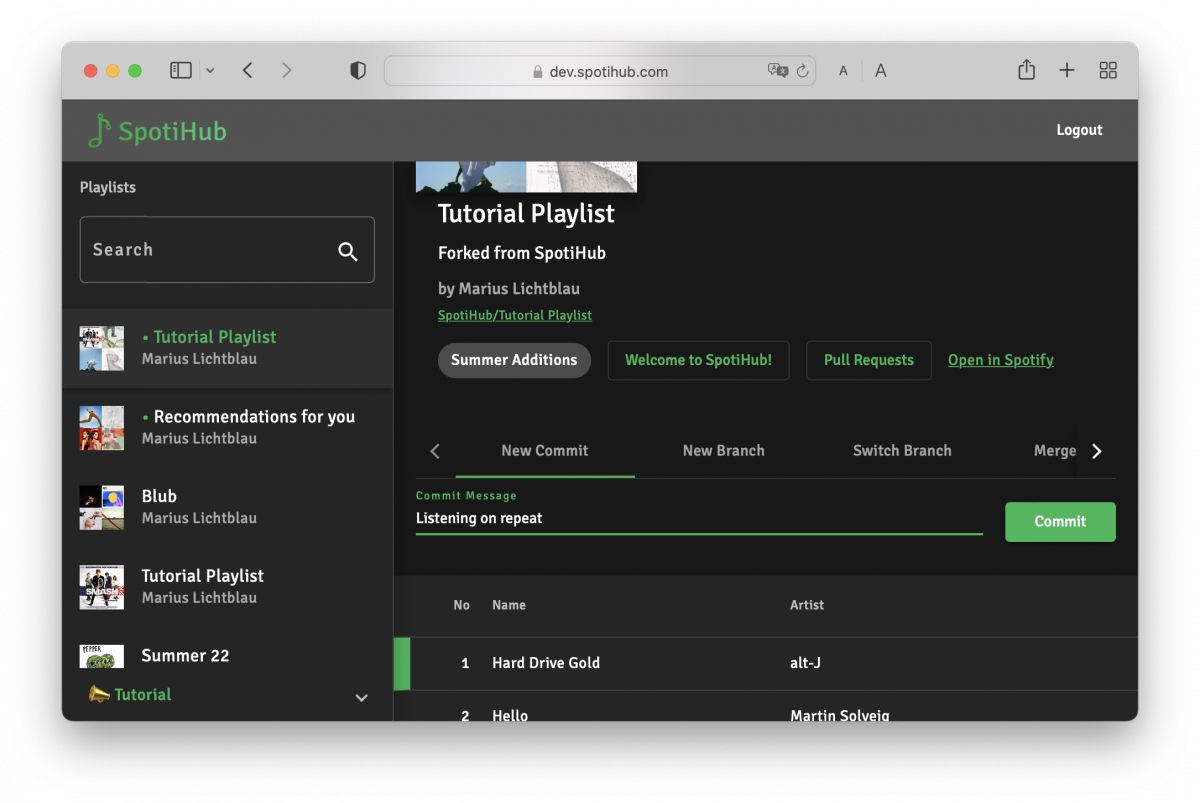Open the Pull Requests button
Viewport: 1200px width, 803px height.
[x=869, y=360]
